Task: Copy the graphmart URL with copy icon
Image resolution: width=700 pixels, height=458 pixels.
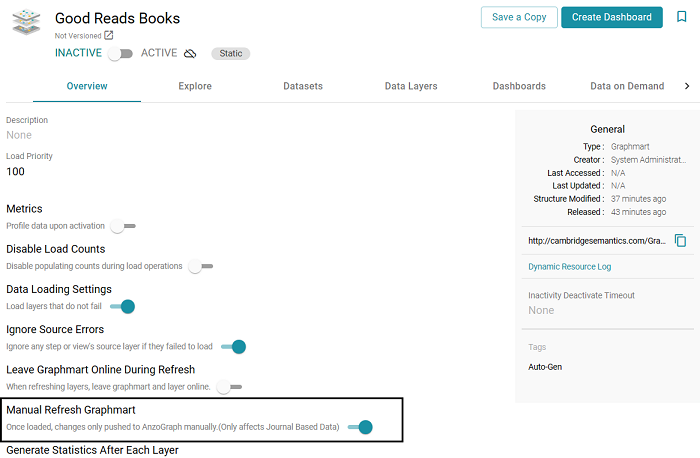Action: (x=680, y=240)
